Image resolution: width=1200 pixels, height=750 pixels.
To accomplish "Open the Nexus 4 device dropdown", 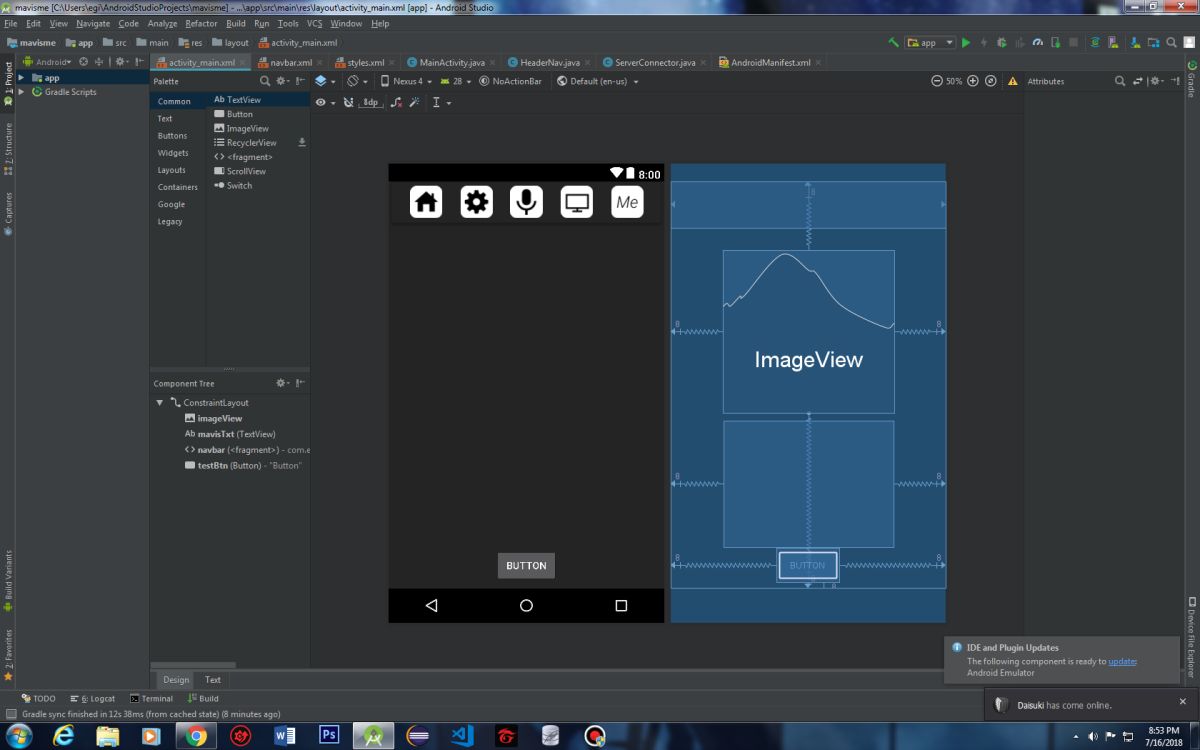I will click(x=406, y=81).
